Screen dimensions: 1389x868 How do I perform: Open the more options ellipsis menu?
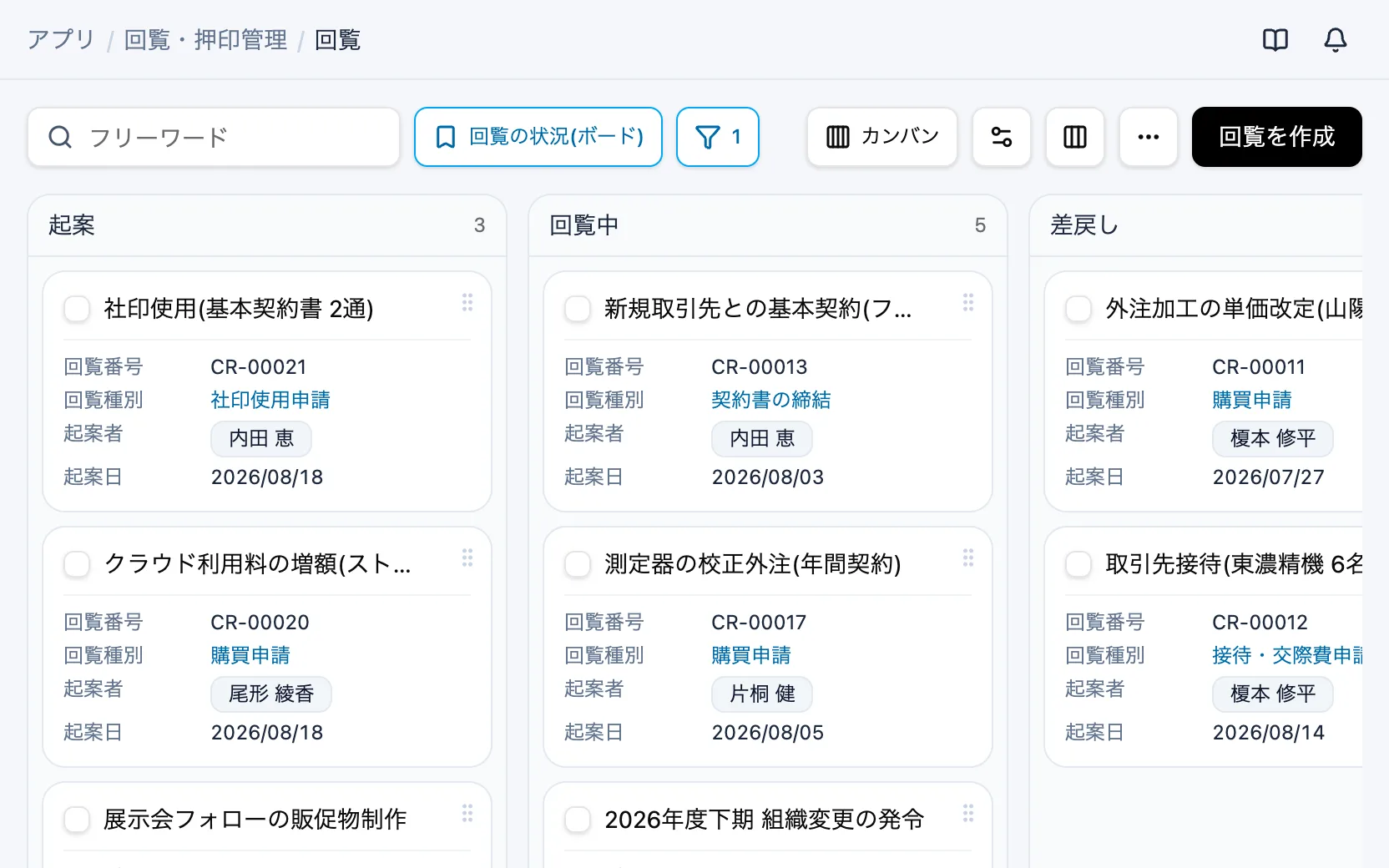[x=1149, y=137]
